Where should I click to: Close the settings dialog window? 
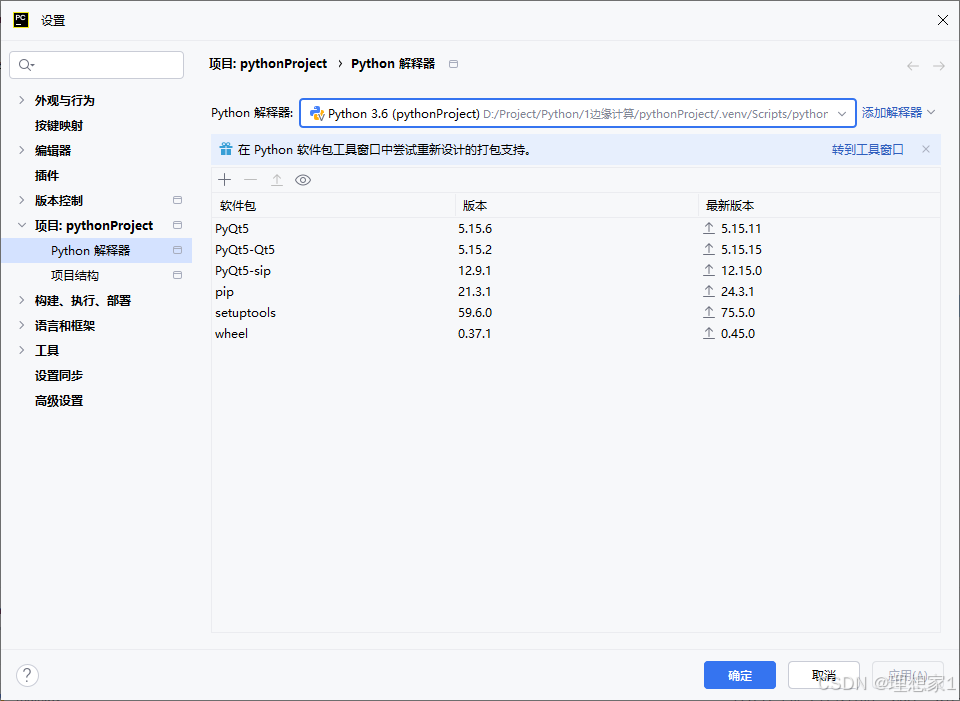click(943, 20)
